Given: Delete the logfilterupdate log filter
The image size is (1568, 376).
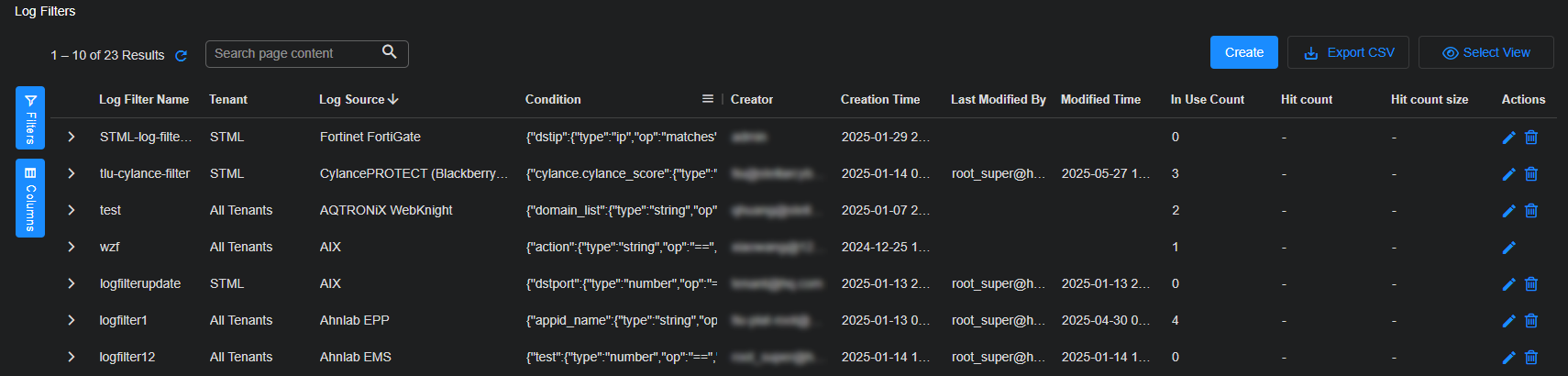Looking at the screenshot, I should pyautogui.click(x=1531, y=284).
